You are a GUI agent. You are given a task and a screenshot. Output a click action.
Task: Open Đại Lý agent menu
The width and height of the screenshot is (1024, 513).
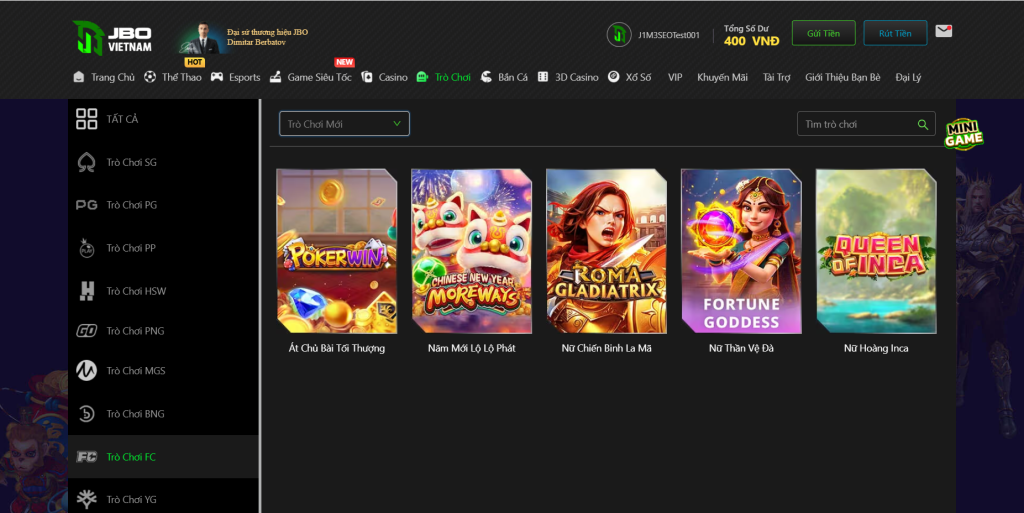click(908, 77)
